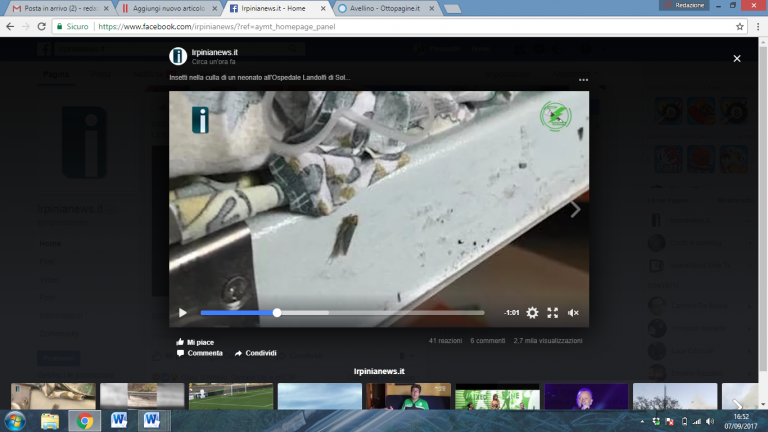Open Windows Explorer from taskbar
768x432 pixels.
49,421
